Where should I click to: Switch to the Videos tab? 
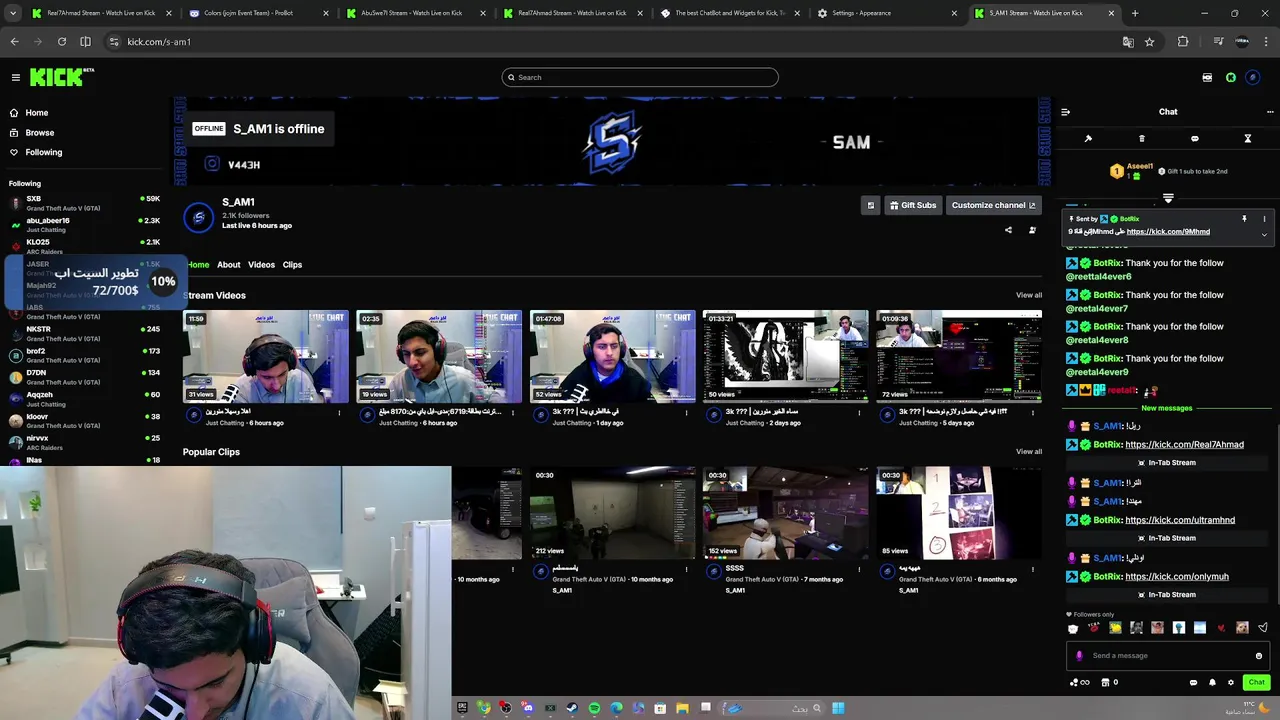(x=261, y=265)
